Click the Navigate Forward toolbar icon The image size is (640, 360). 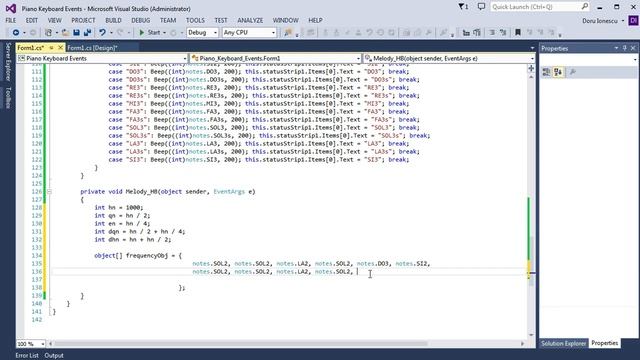33,32
